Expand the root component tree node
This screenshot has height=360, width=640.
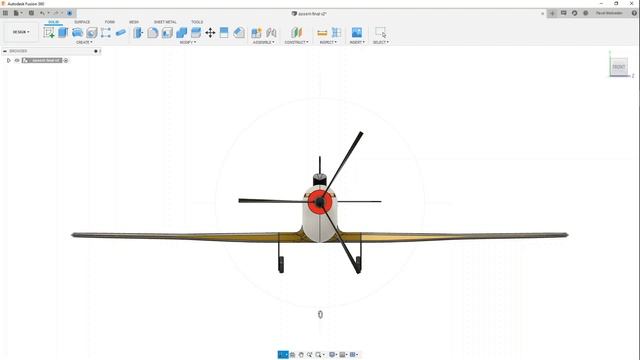pyautogui.click(x=9, y=60)
